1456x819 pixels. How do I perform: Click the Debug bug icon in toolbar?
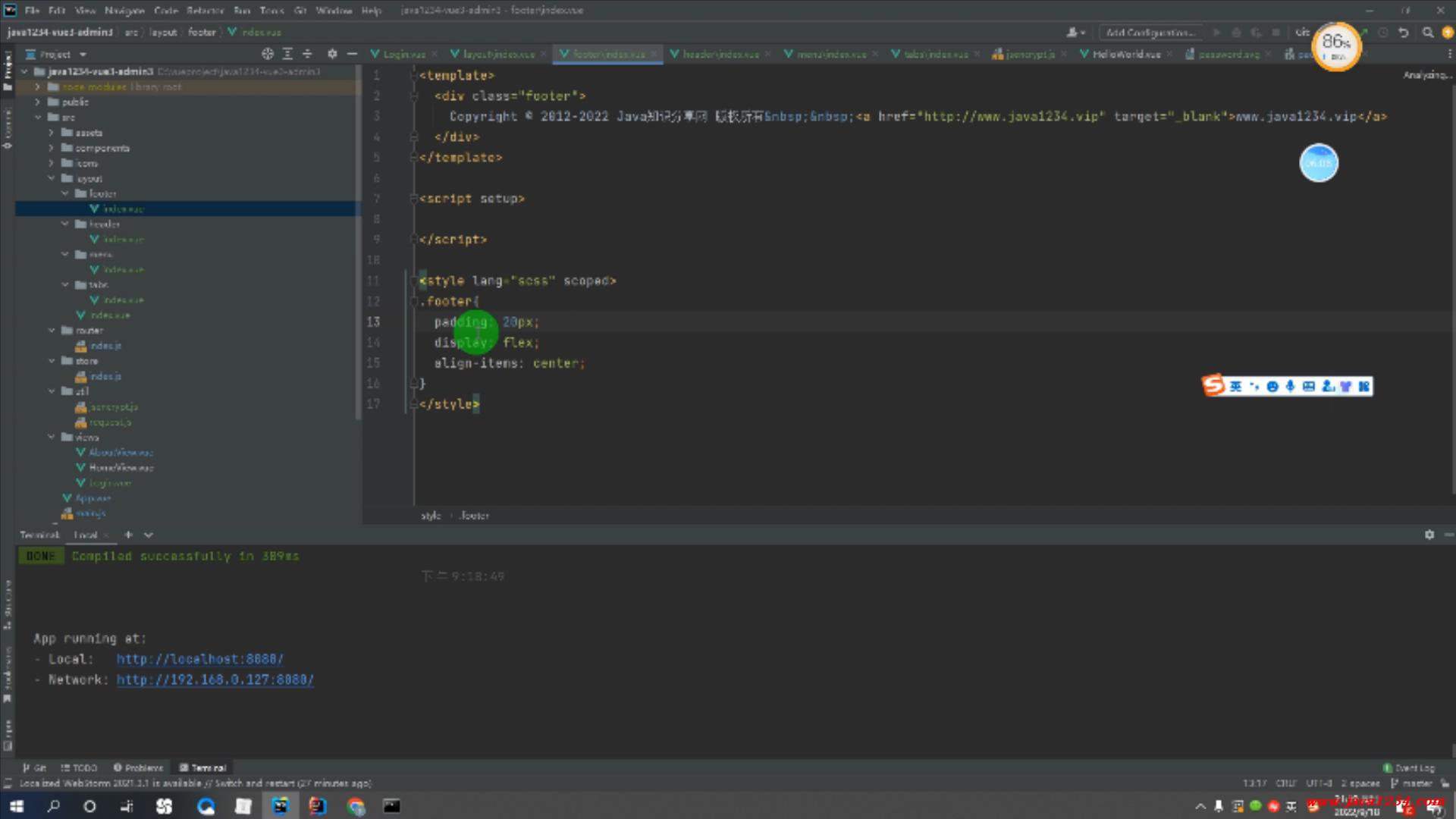(1237, 33)
